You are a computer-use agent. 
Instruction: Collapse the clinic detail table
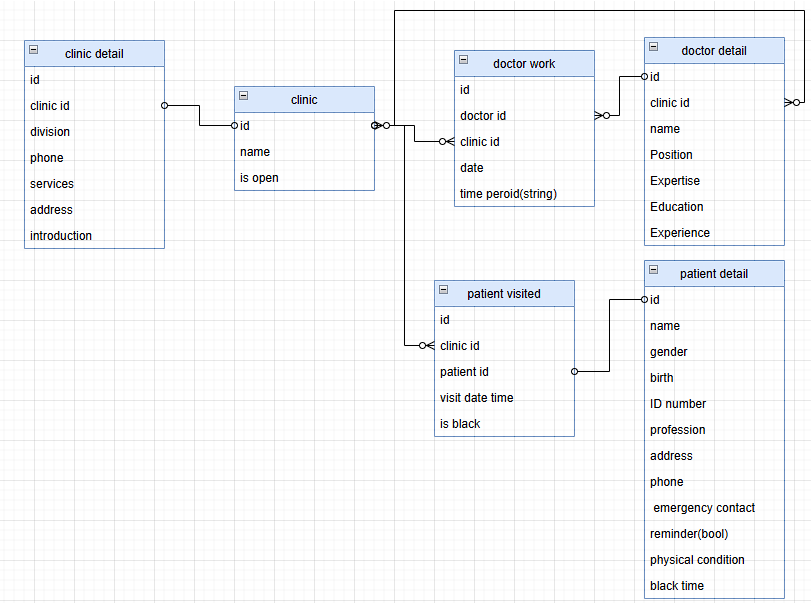pyautogui.click(x=34, y=49)
